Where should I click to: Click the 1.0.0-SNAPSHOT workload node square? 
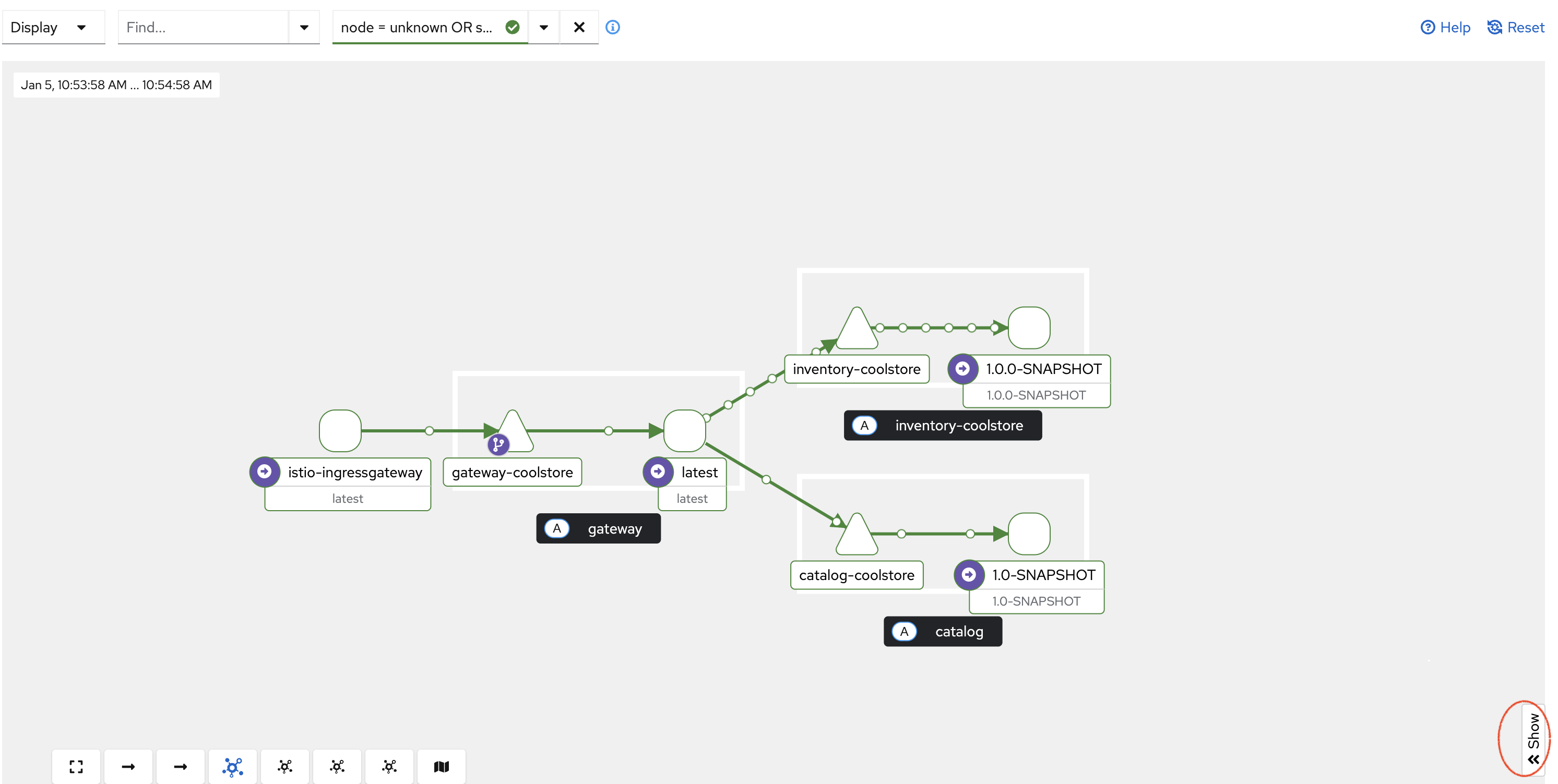click(x=1028, y=328)
